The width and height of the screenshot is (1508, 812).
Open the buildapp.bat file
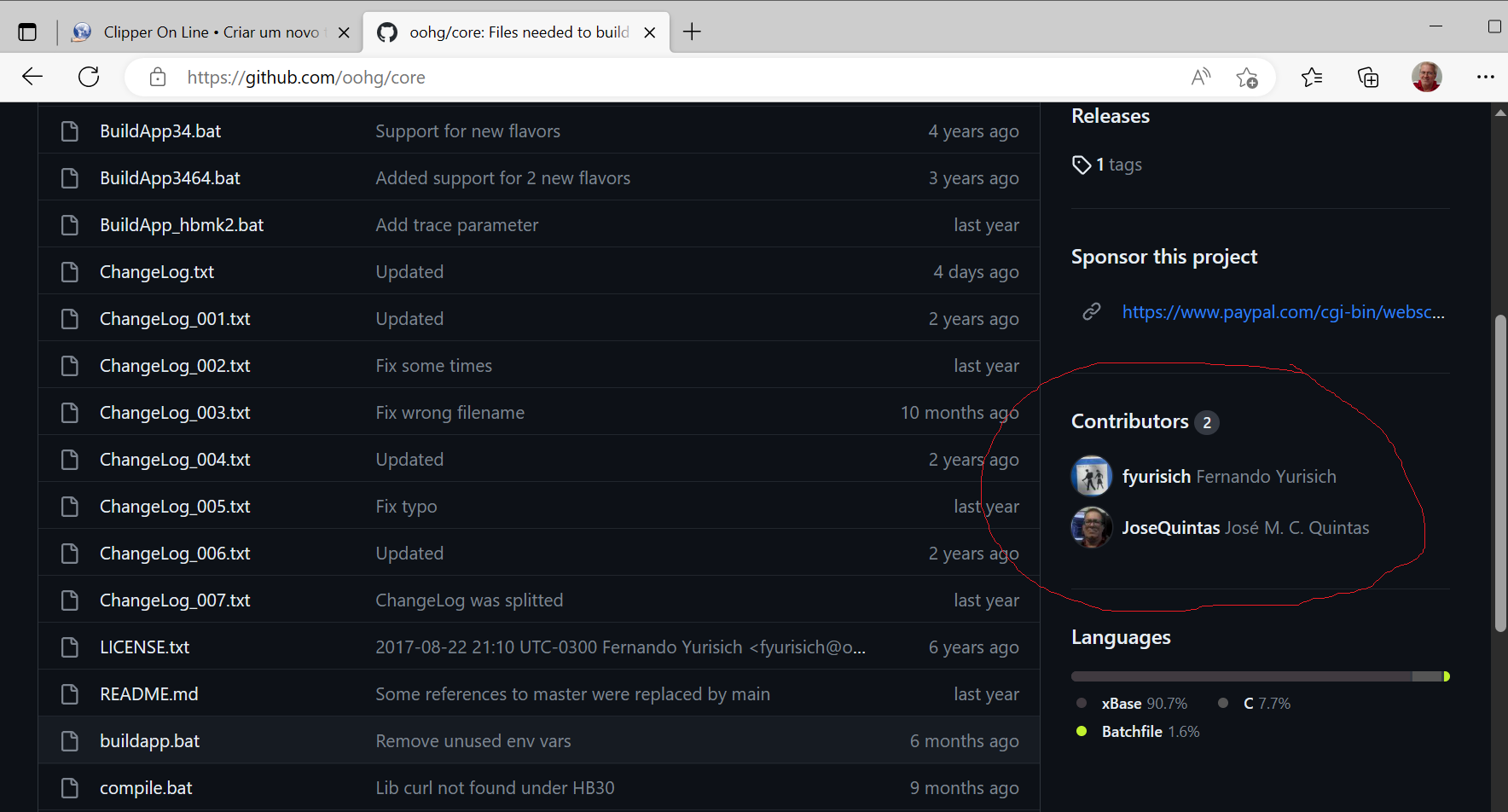click(x=150, y=741)
